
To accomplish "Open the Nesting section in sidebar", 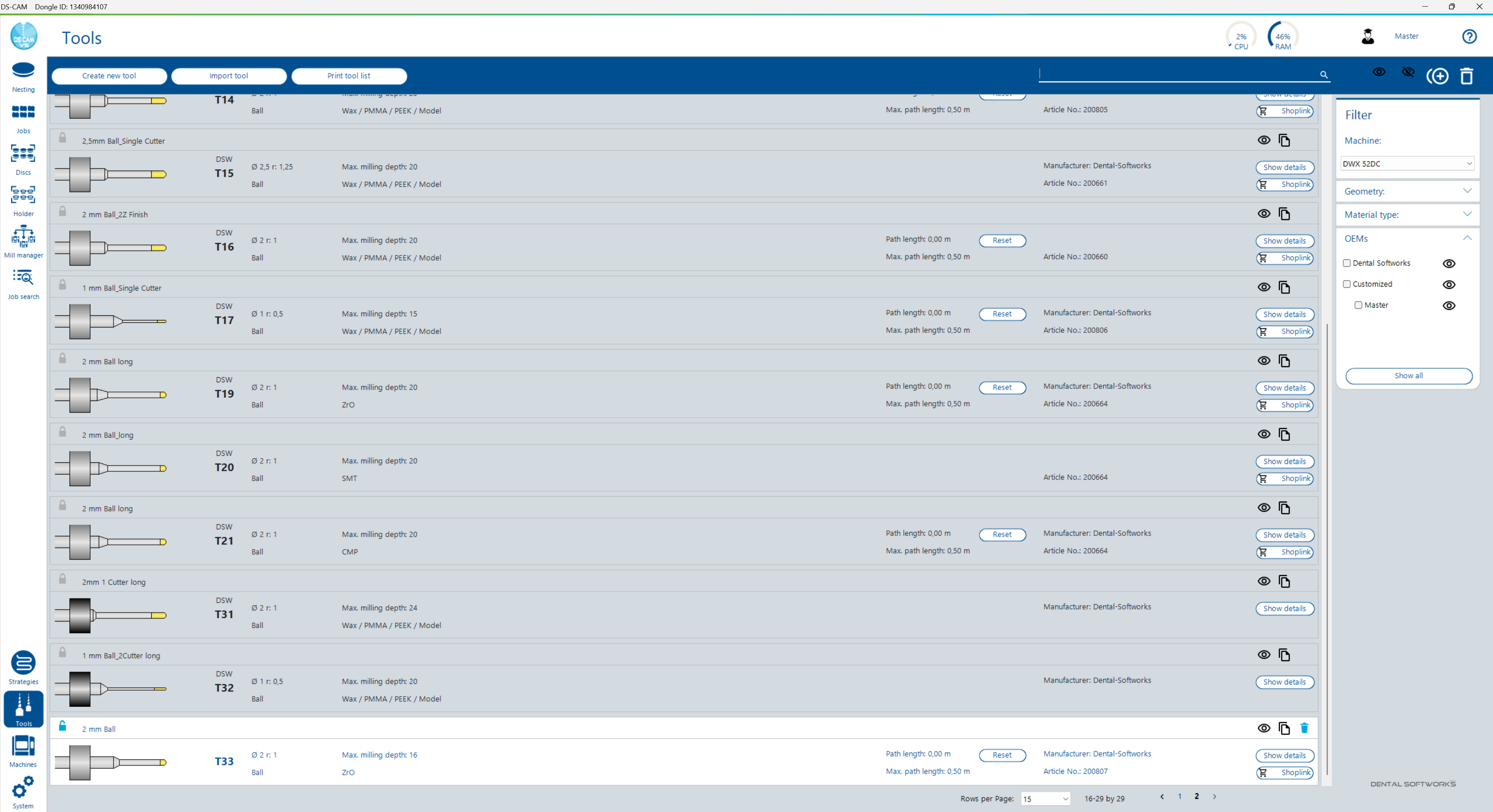I will click(x=23, y=77).
